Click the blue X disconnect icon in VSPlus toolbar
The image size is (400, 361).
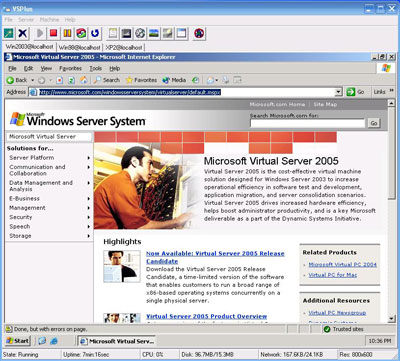tap(22, 33)
